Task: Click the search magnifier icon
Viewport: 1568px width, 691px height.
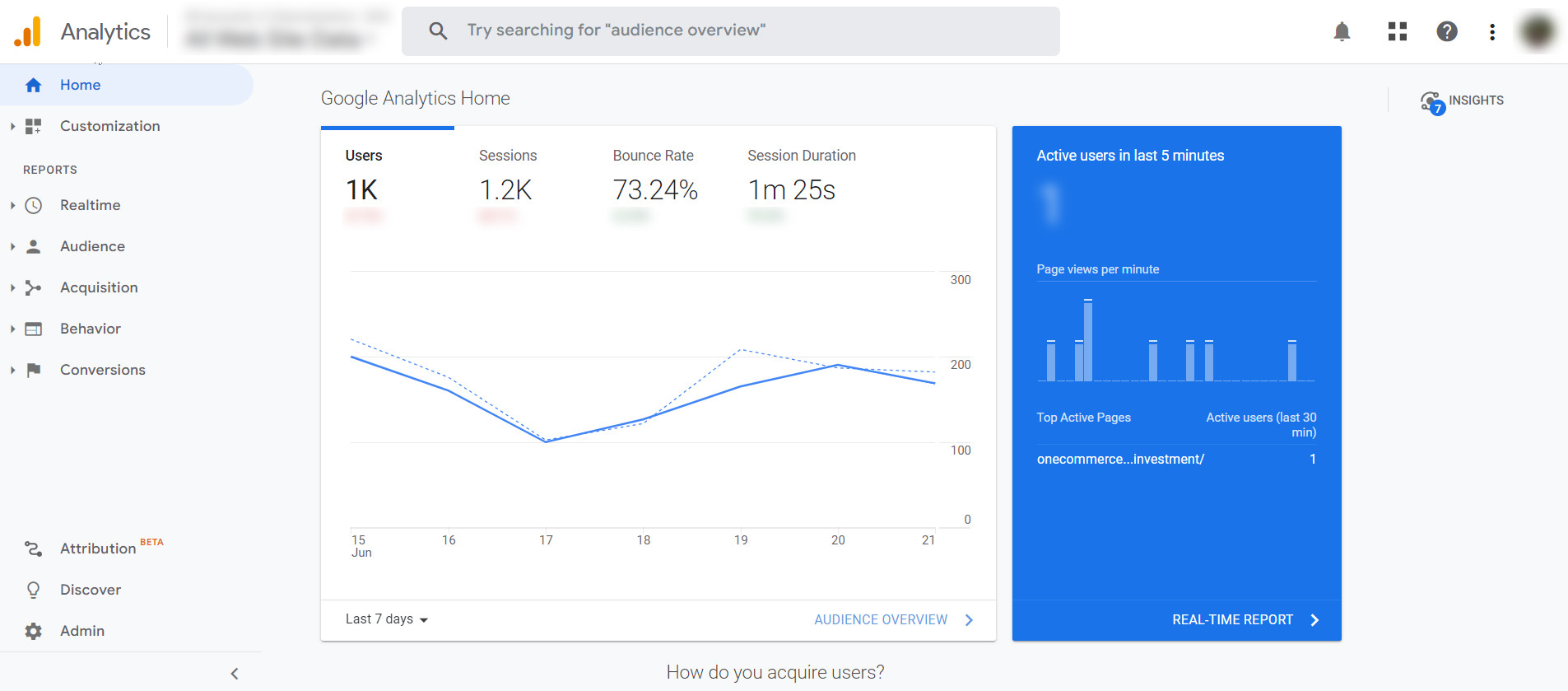Action: pyautogui.click(x=438, y=31)
